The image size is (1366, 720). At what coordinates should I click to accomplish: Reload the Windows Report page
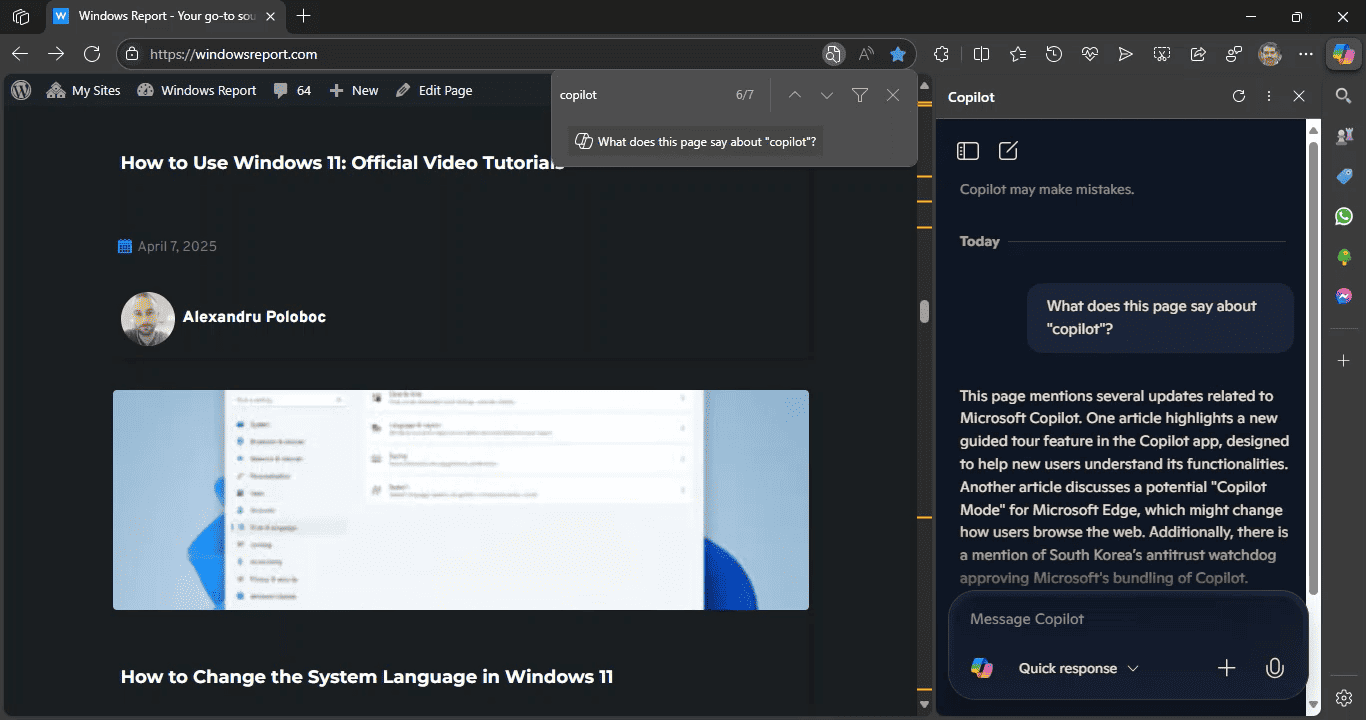pyautogui.click(x=92, y=54)
